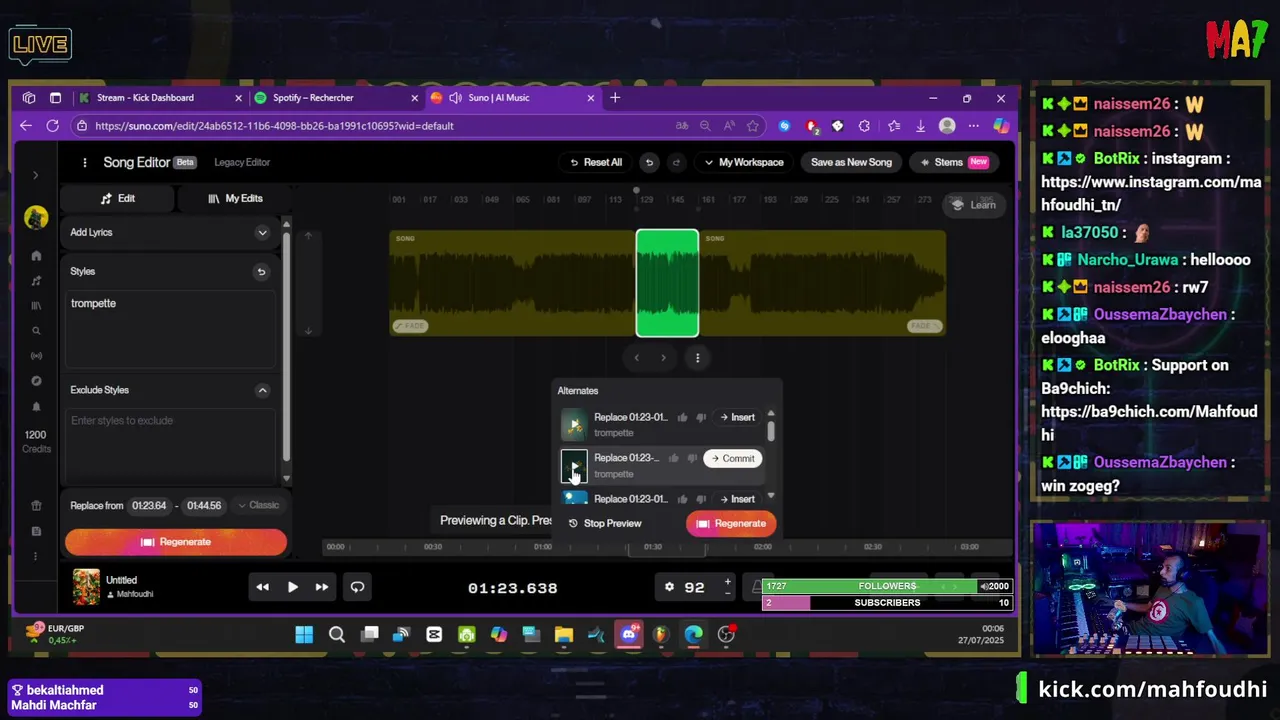The width and height of the screenshot is (1280, 720).
Task: Increase tempo with the plus stepper
Action: (x=727, y=581)
